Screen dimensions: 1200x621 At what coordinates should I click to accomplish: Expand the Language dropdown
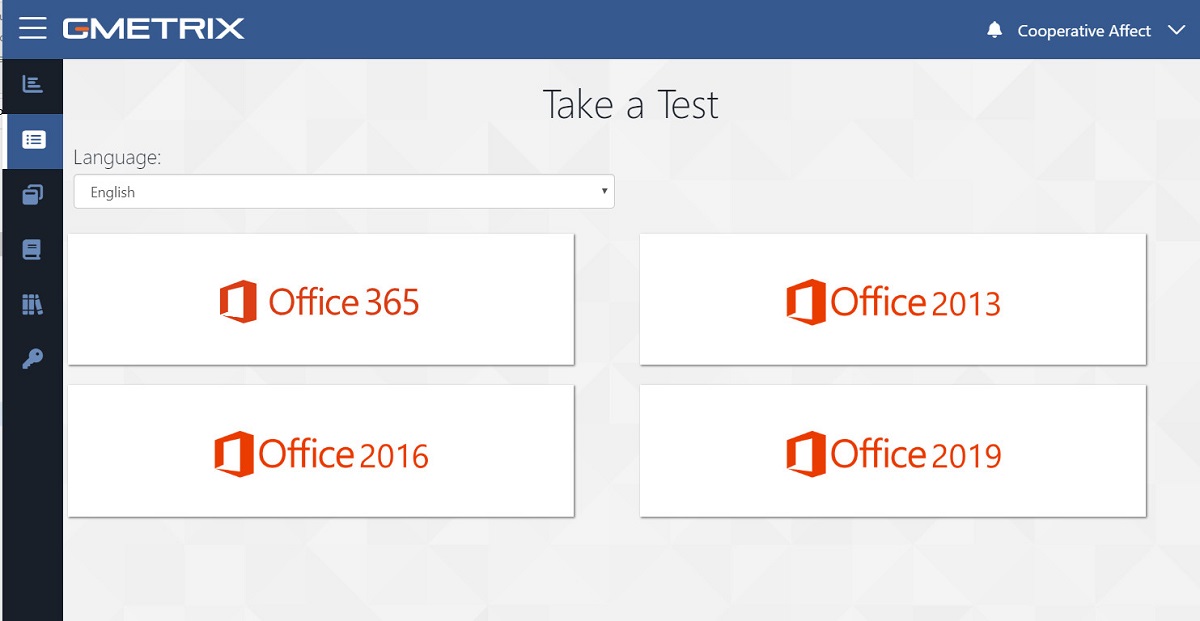344,192
